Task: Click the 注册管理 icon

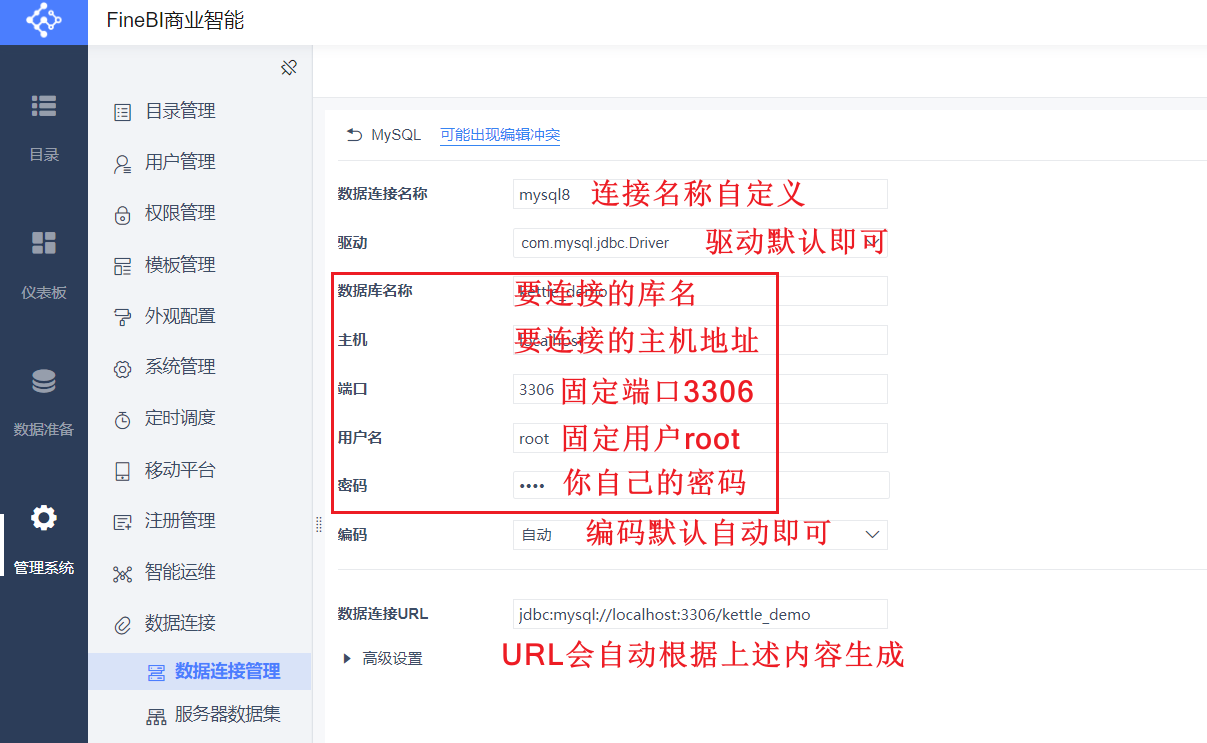Action: click(122, 522)
